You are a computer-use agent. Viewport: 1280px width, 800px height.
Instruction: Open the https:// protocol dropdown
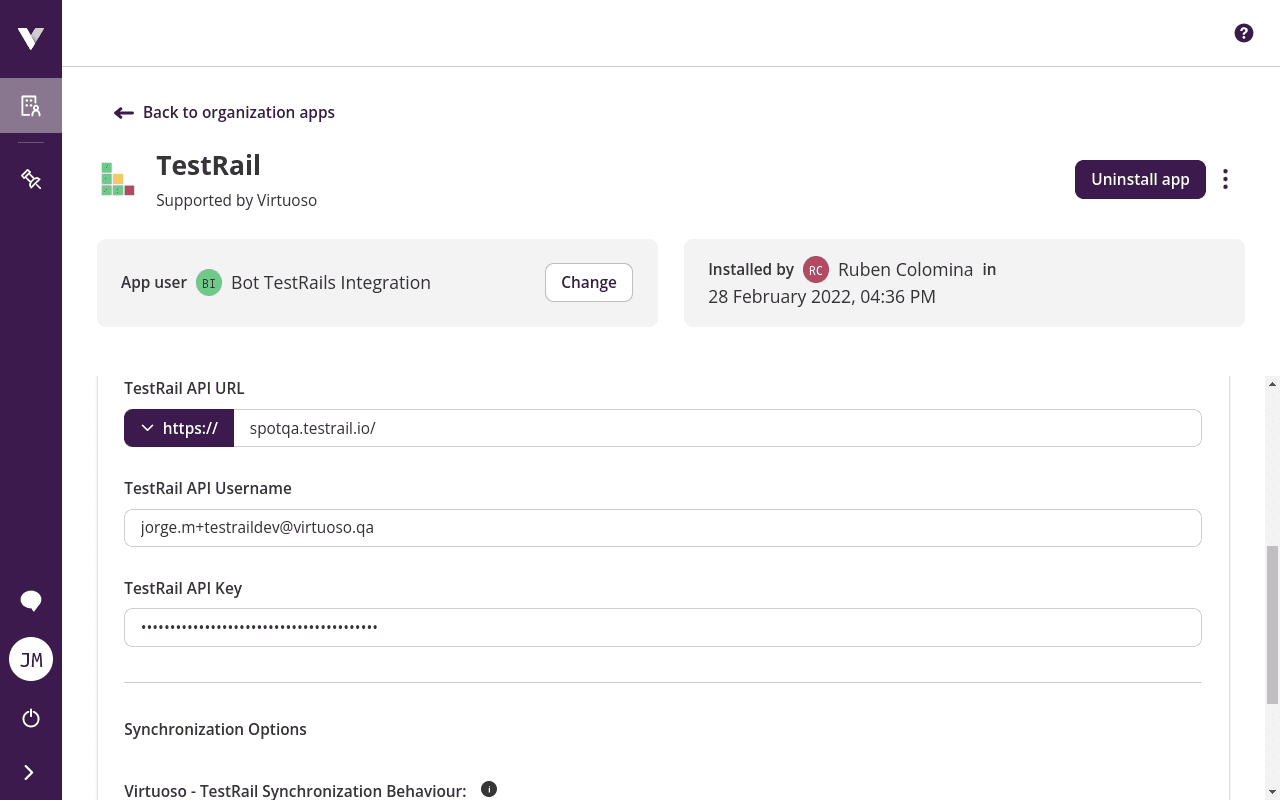tap(179, 427)
